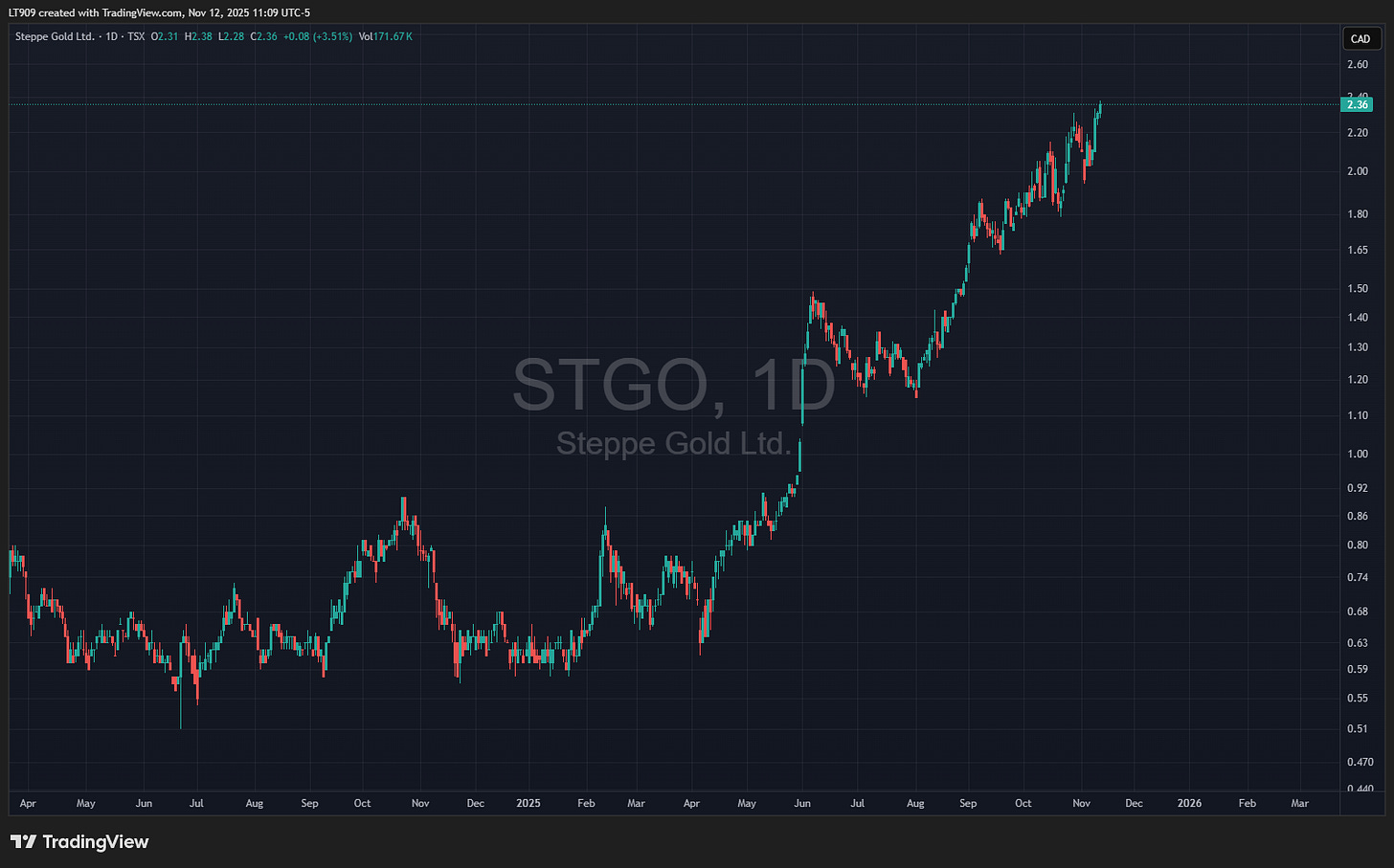Click the 0.92 price axis label
1394x868 pixels.
tap(1358, 488)
